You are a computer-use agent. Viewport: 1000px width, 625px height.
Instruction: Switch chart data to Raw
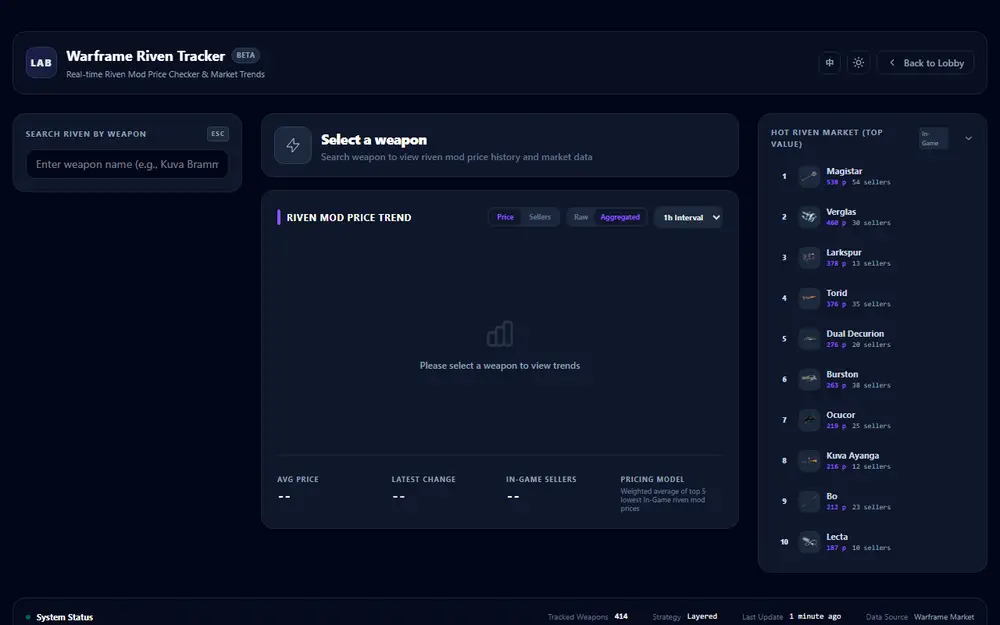point(581,217)
